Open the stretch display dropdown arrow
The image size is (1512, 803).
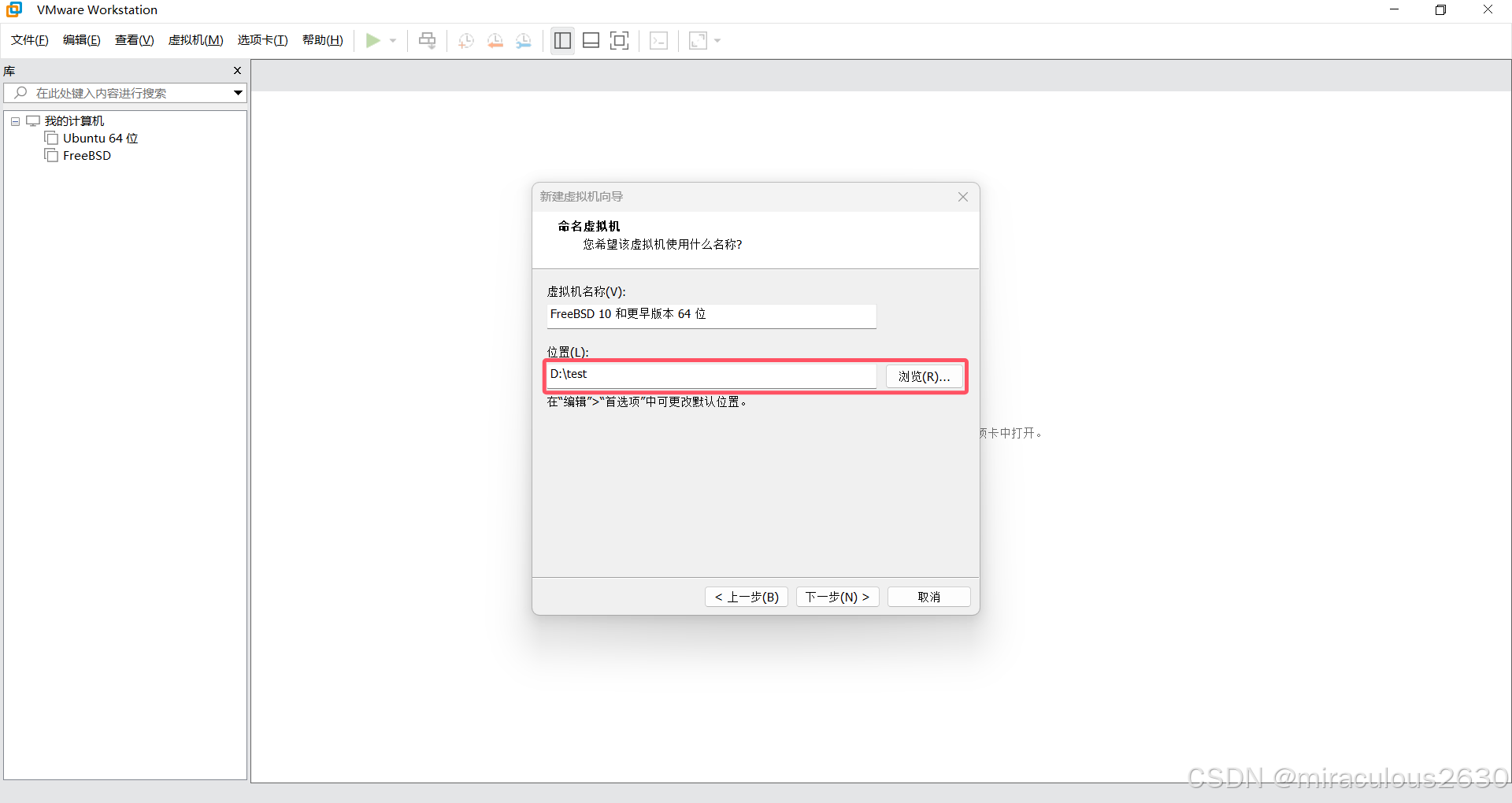click(717, 40)
